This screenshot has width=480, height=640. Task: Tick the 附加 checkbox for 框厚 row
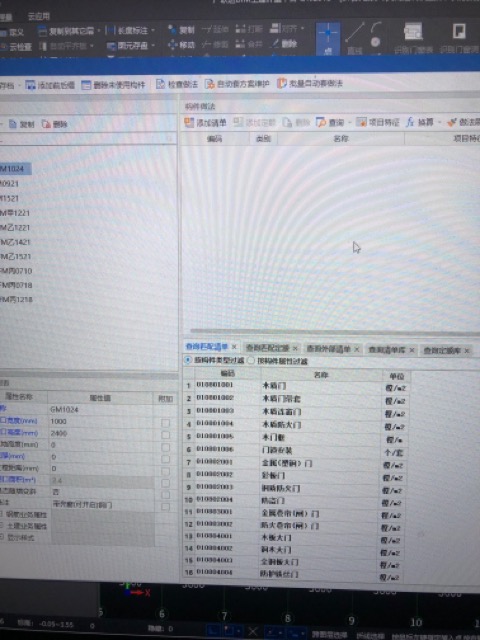(x=165, y=459)
